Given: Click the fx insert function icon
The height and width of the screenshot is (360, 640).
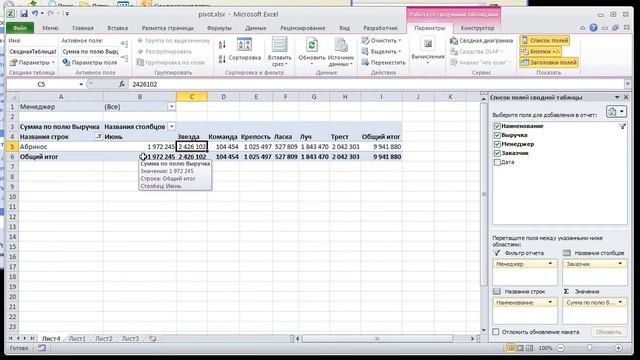Looking at the screenshot, I should click(122, 84).
